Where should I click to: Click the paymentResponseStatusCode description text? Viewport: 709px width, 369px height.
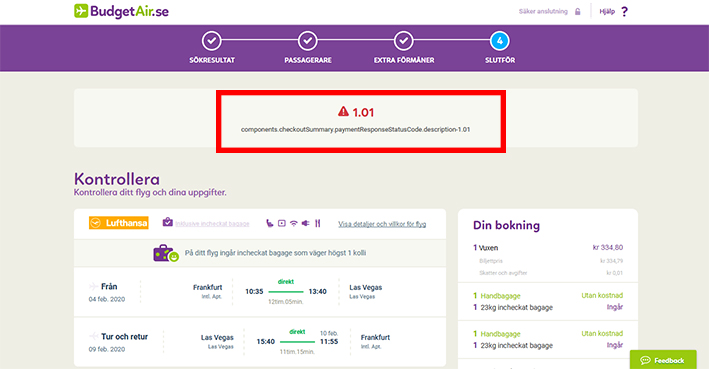(355, 129)
